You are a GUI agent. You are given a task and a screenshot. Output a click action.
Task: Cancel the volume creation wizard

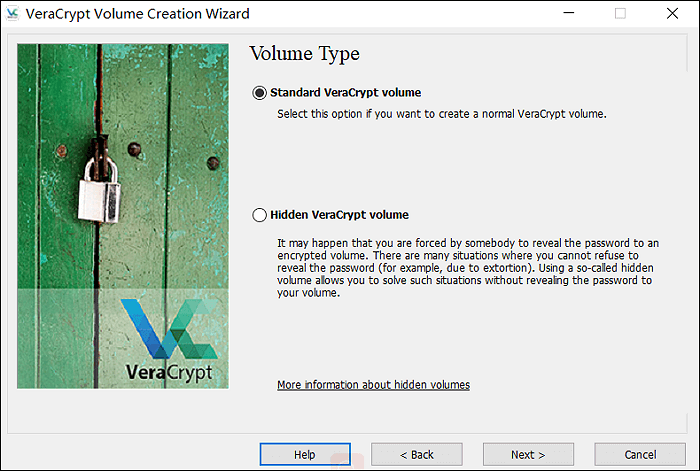click(x=640, y=454)
